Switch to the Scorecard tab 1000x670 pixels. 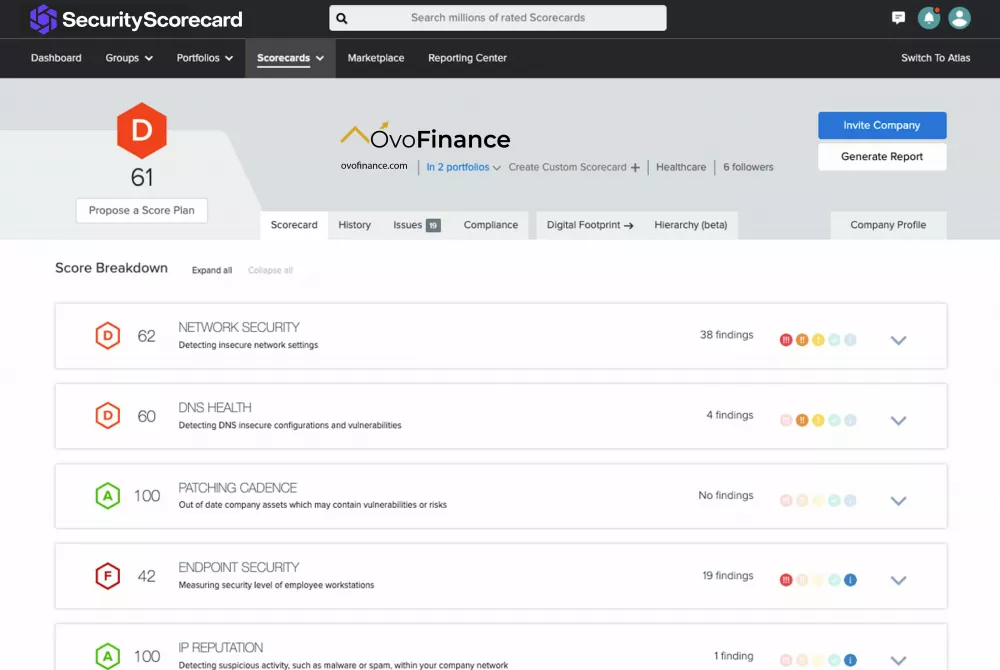tap(294, 225)
